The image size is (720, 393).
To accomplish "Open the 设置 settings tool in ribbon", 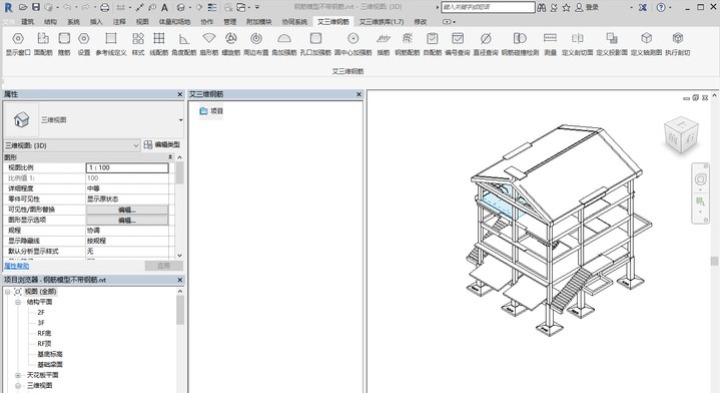I will (x=84, y=44).
